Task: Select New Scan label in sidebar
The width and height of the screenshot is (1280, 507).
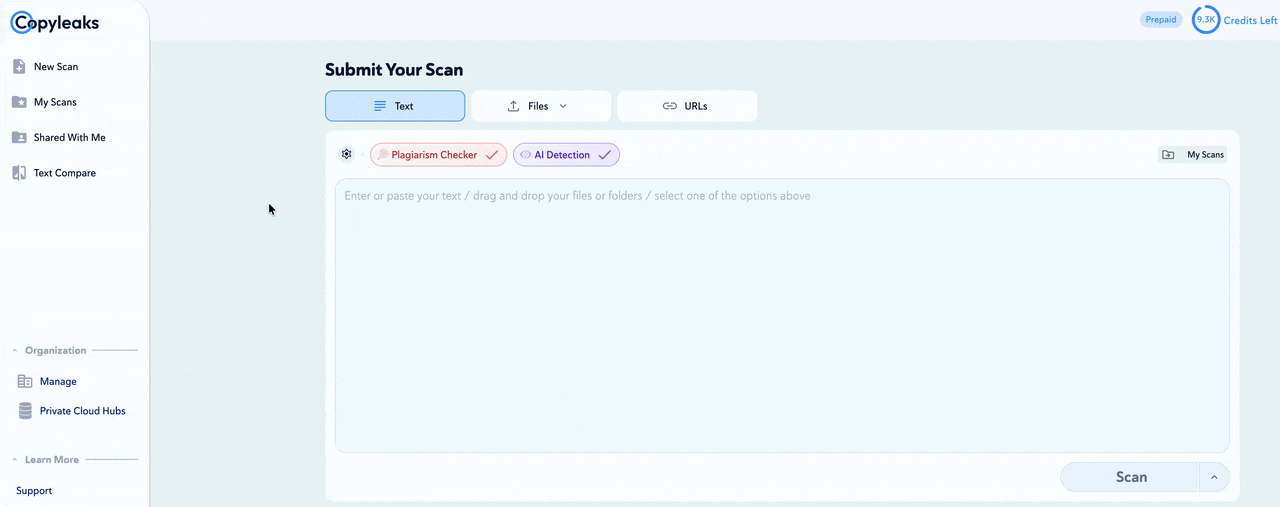Action: (x=56, y=67)
